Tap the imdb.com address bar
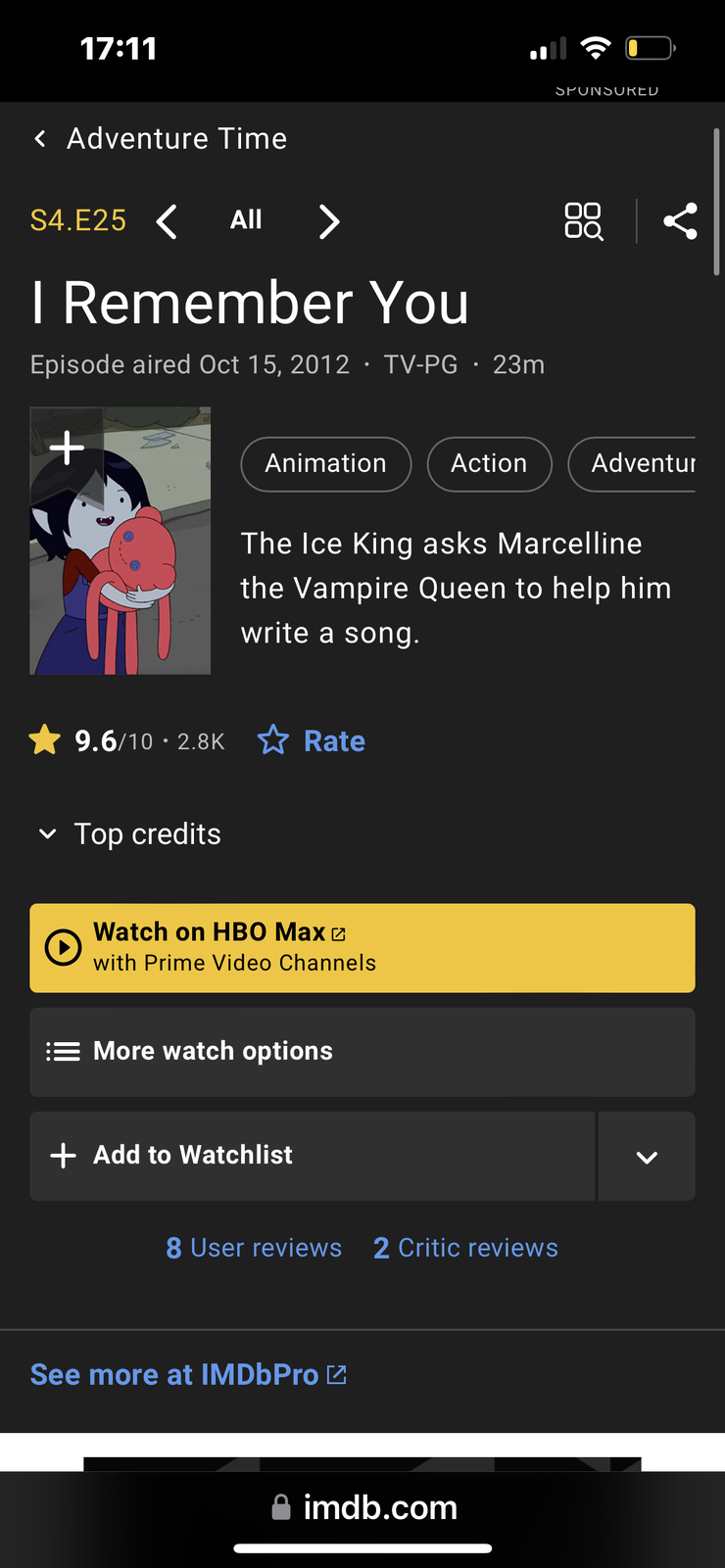Image resolution: width=725 pixels, height=1568 pixels. (x=363, y=1507)
